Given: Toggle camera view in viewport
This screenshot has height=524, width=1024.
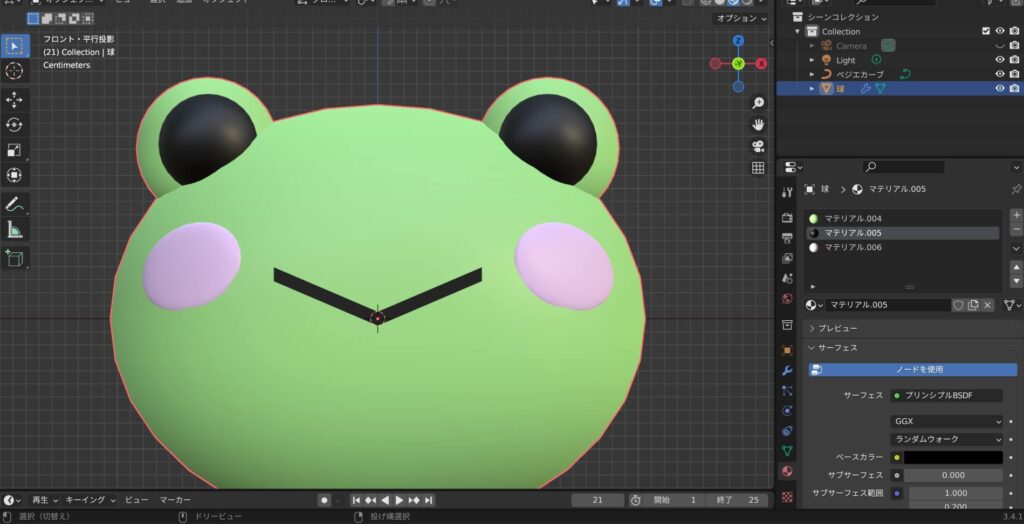Looking at the screenshot, I should click(758, 146).
